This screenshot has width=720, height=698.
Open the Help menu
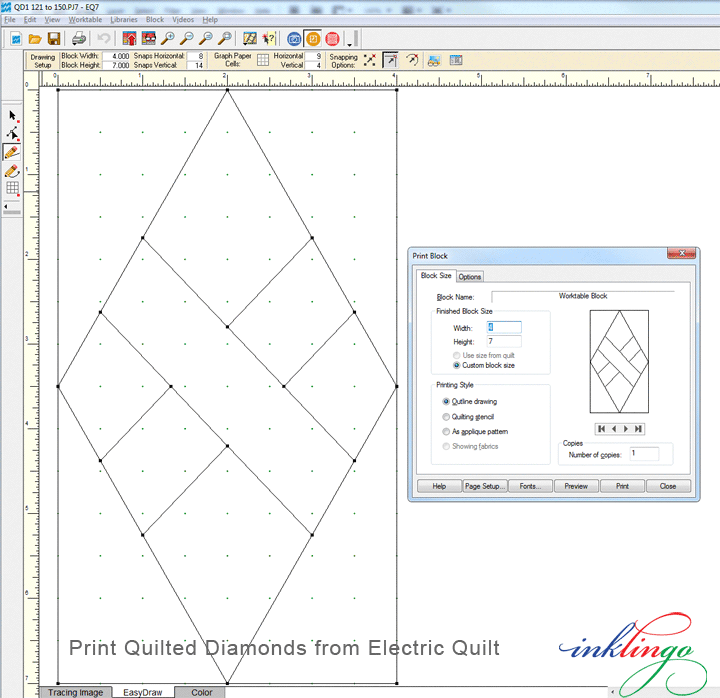point(210,20)
